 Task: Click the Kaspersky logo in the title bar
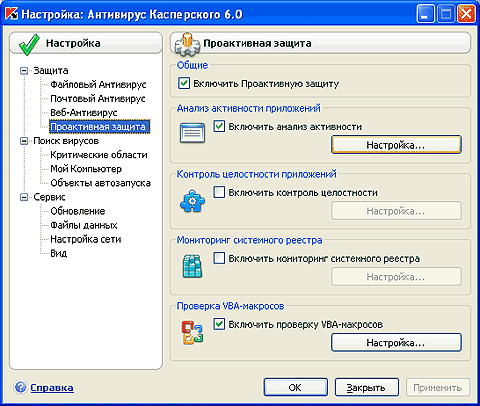pos(12,14)
